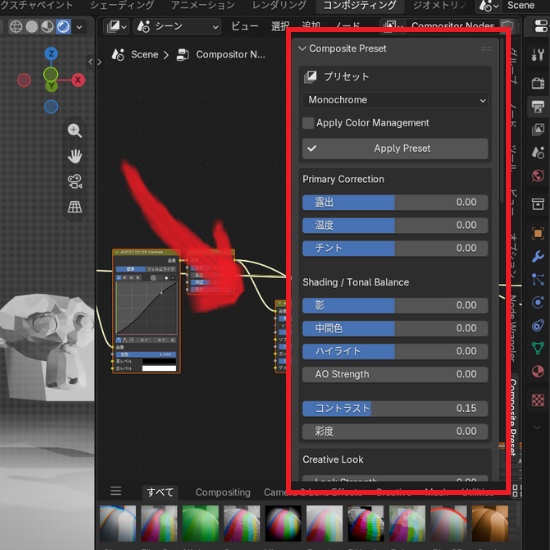Open the 選択 menu in node editor
550x550 pixels.
(x=280, y=26)
